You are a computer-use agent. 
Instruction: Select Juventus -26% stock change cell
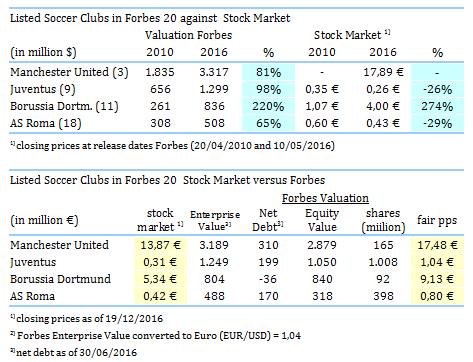click(437, 89)
